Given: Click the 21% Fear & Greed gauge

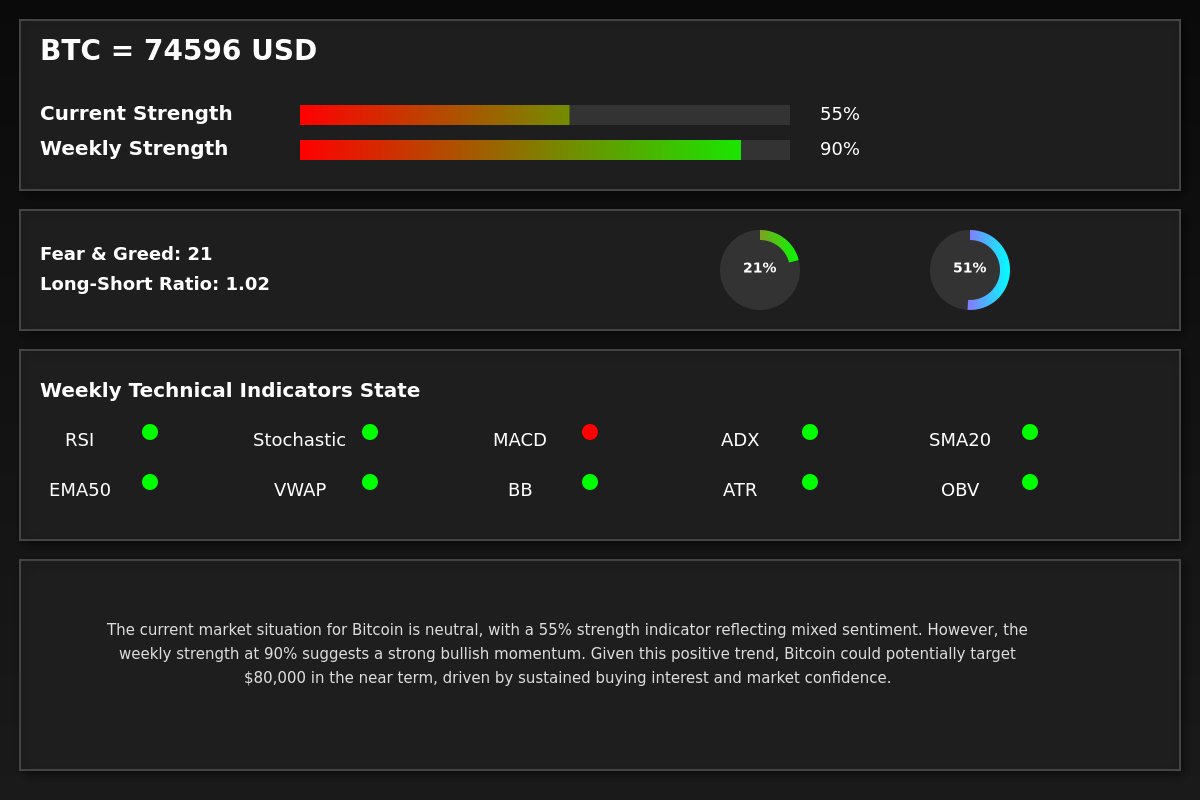Looking at the screenshot, I should pos(760,270).
